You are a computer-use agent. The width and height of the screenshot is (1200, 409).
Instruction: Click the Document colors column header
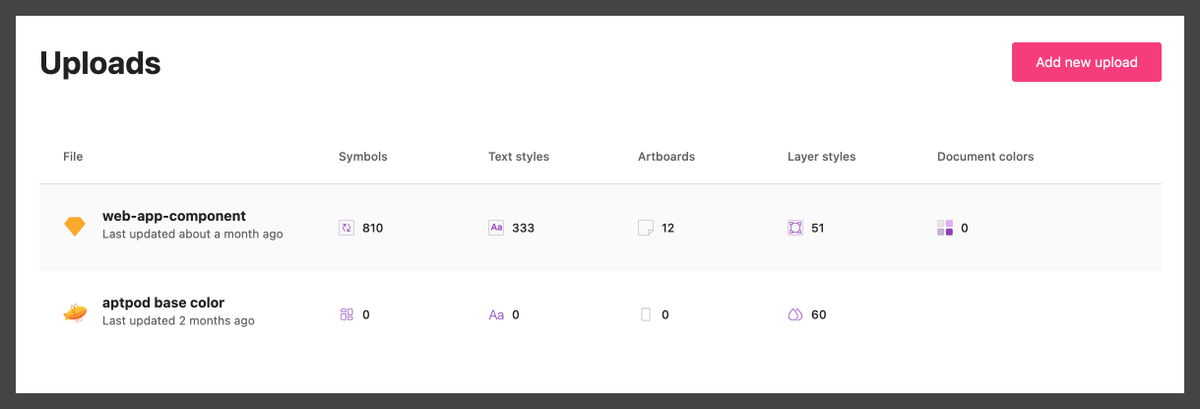point(985,157)
